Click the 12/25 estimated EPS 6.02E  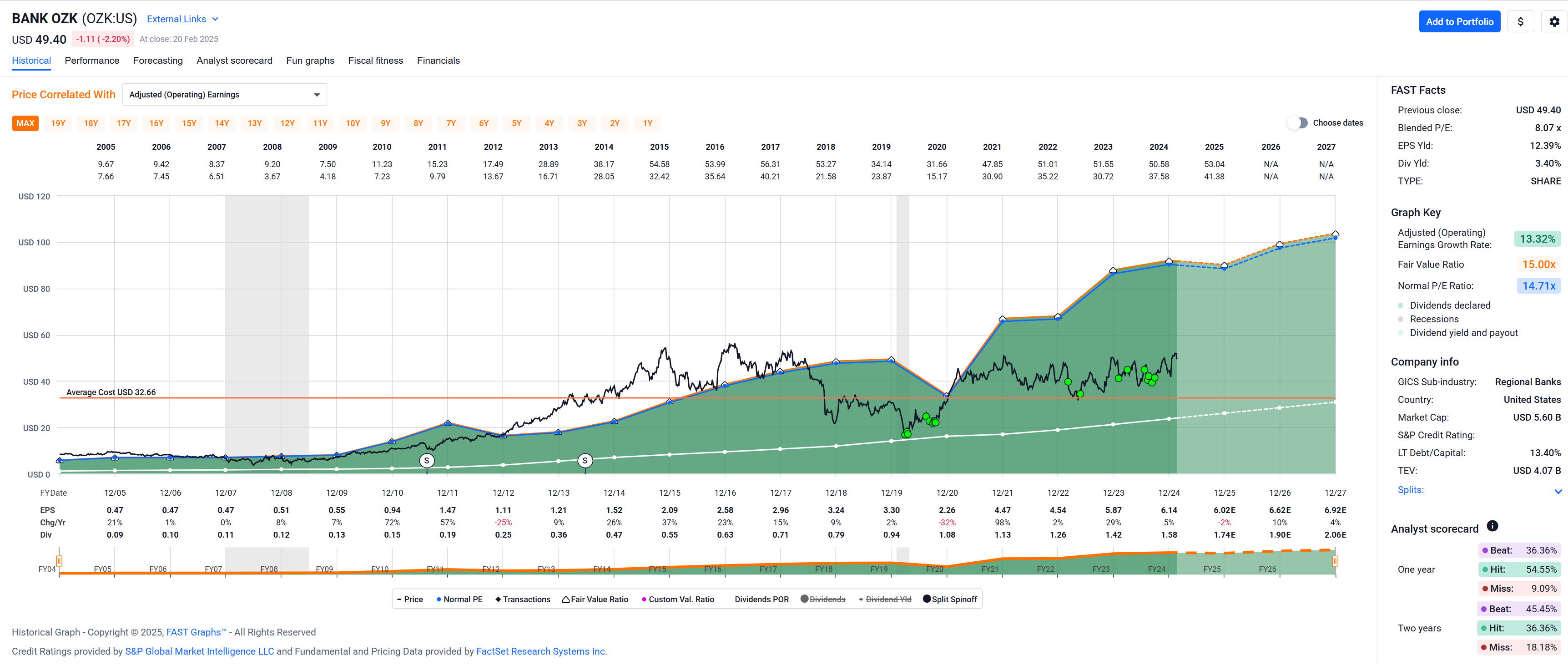click(1224, 511)
